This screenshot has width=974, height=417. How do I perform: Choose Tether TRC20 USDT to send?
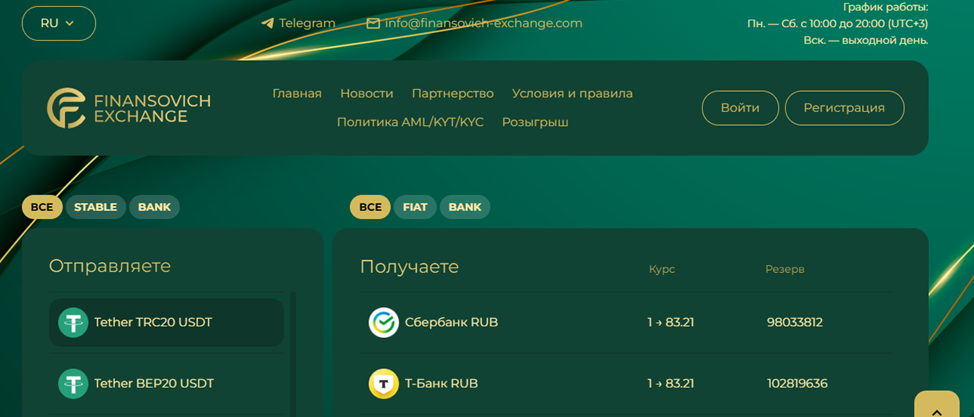coord(166,323)
